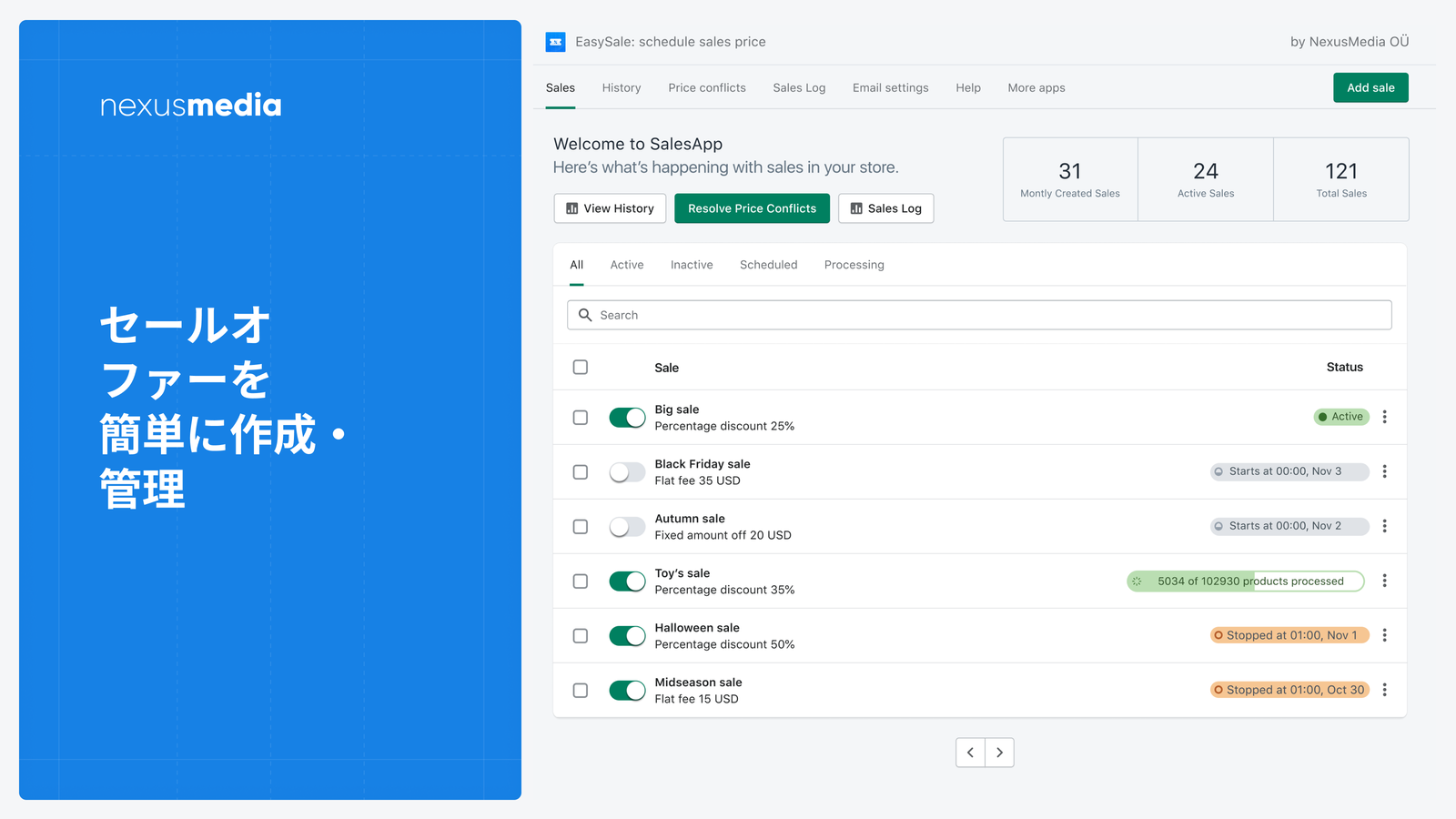1456x819 pixels.
Task: Click the 'Halloween sale' name text
Action: tap(697, 628)
